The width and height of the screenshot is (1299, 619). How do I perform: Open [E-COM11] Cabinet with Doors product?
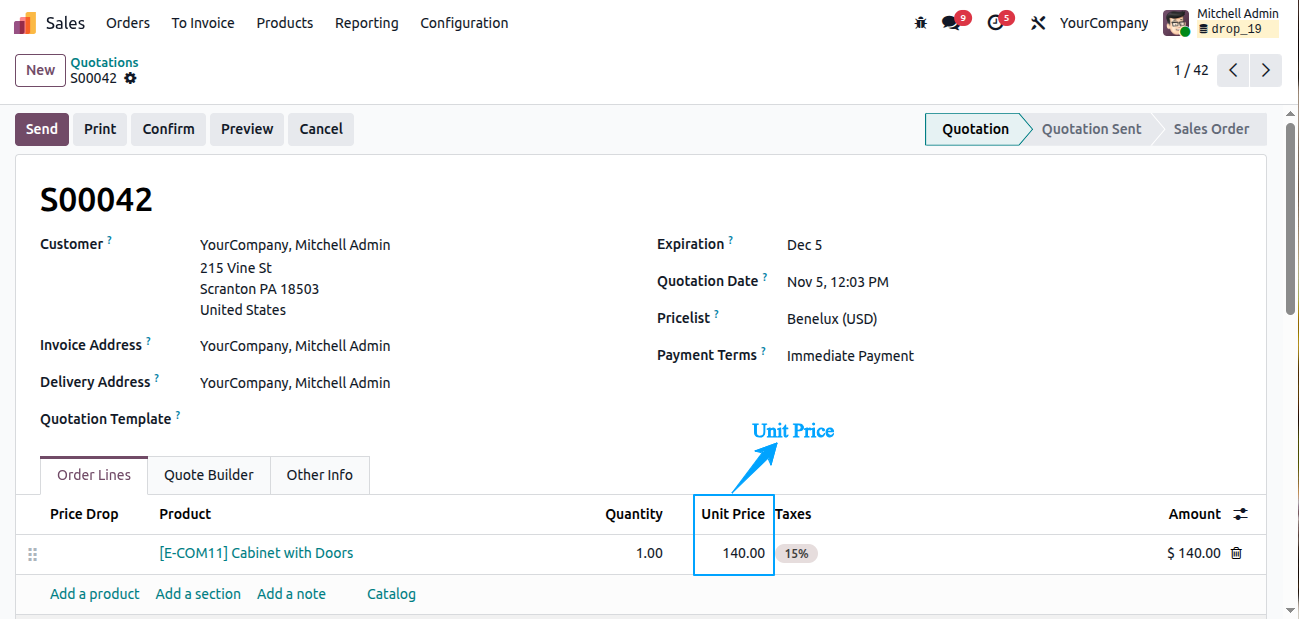pos(256,553)
